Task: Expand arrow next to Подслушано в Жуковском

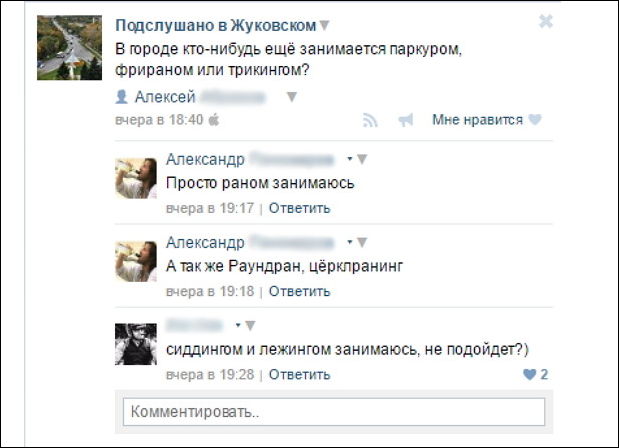Action: (324, 25)
